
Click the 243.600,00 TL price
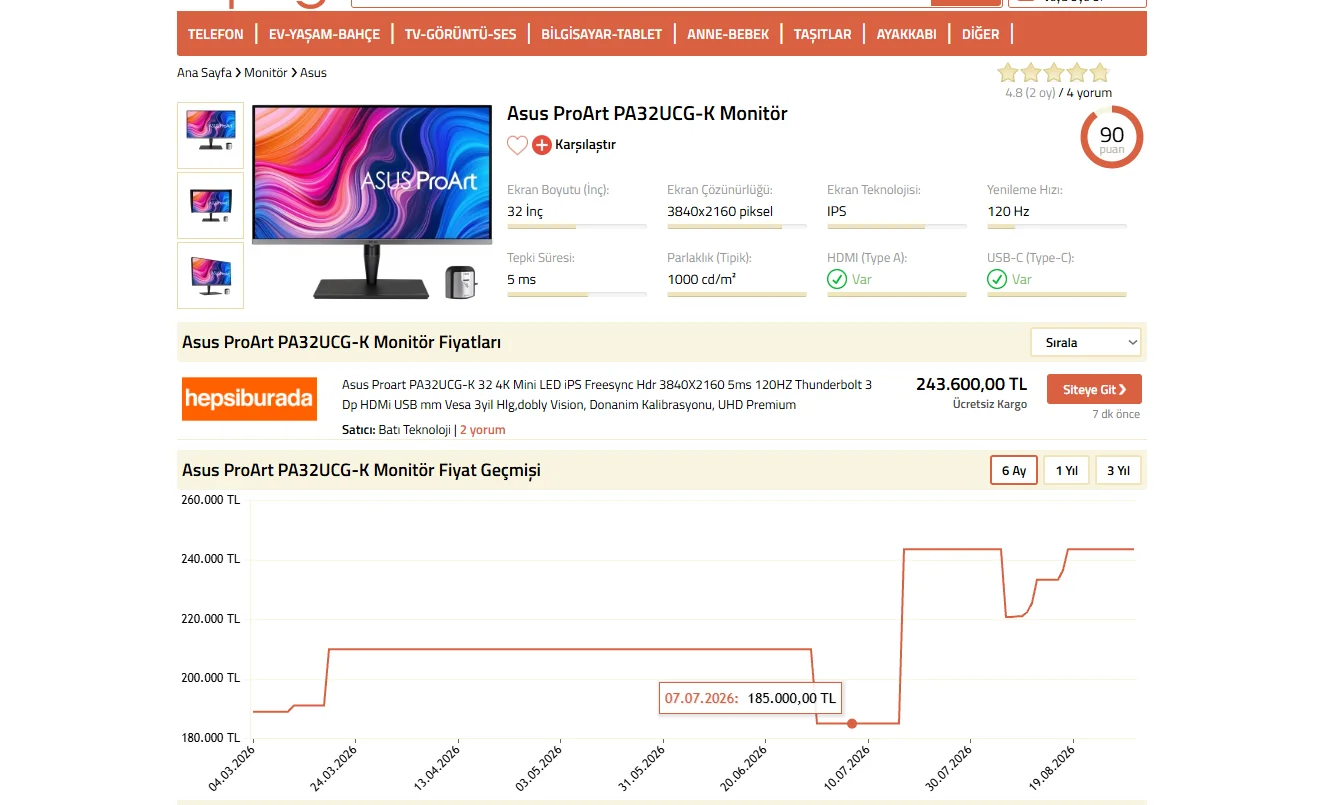[x=971, y=384]
